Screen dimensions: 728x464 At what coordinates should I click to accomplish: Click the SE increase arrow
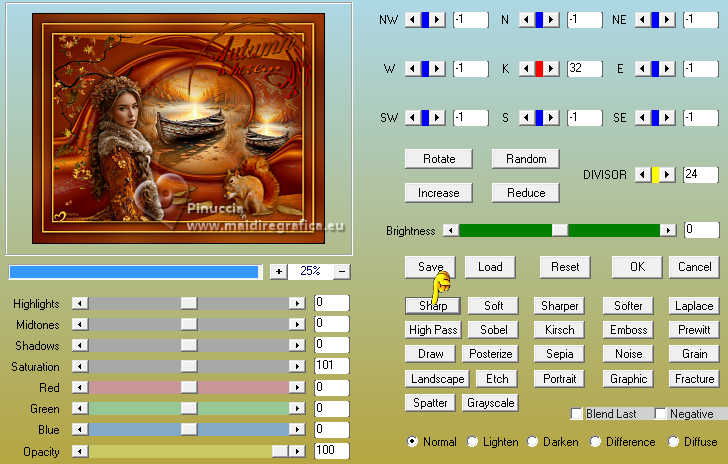tap(667, 118)
